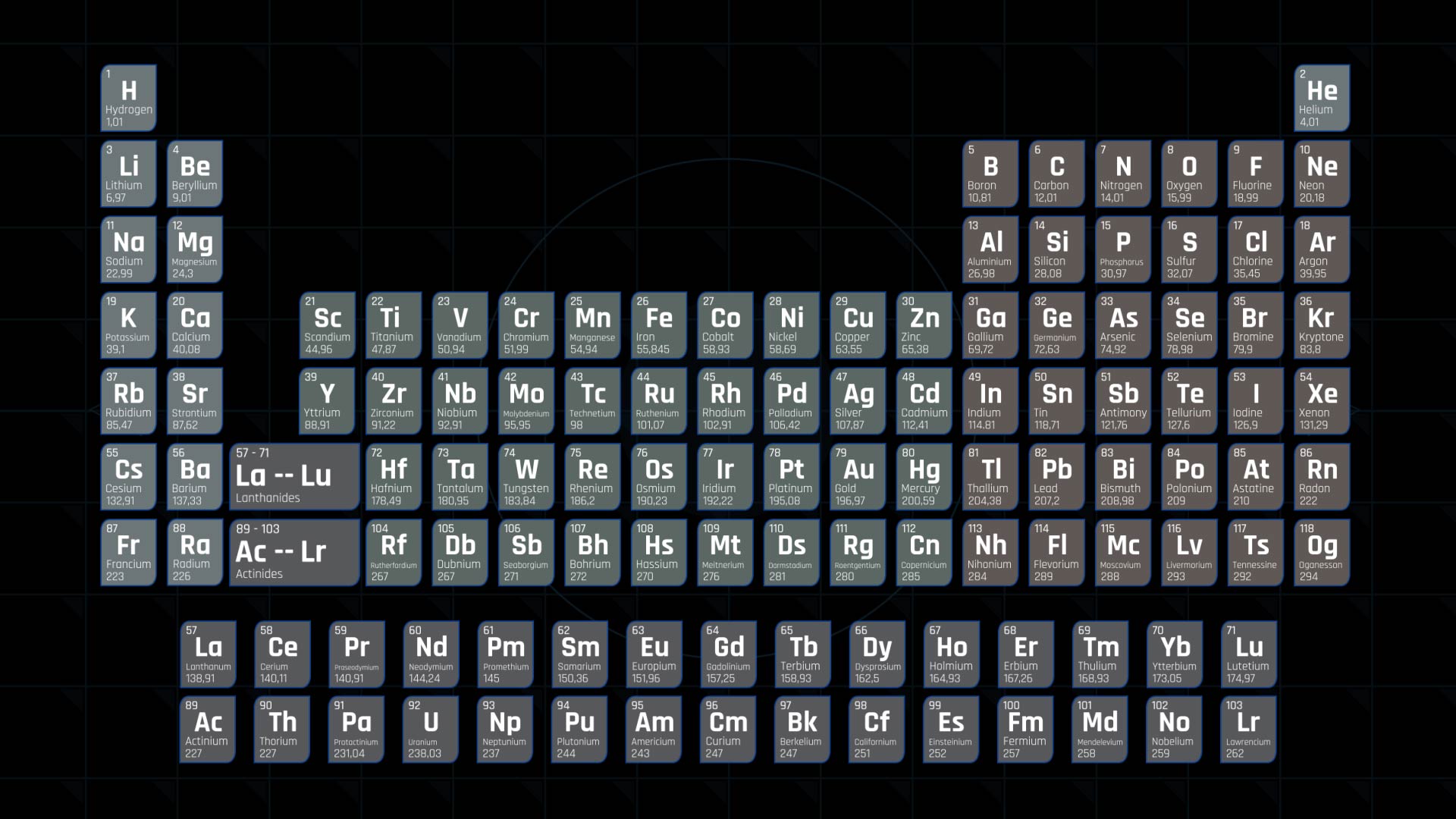1456x819 pixels.
Task: Click the Rutherfordium element tile
Action: (x=394, y=553)
